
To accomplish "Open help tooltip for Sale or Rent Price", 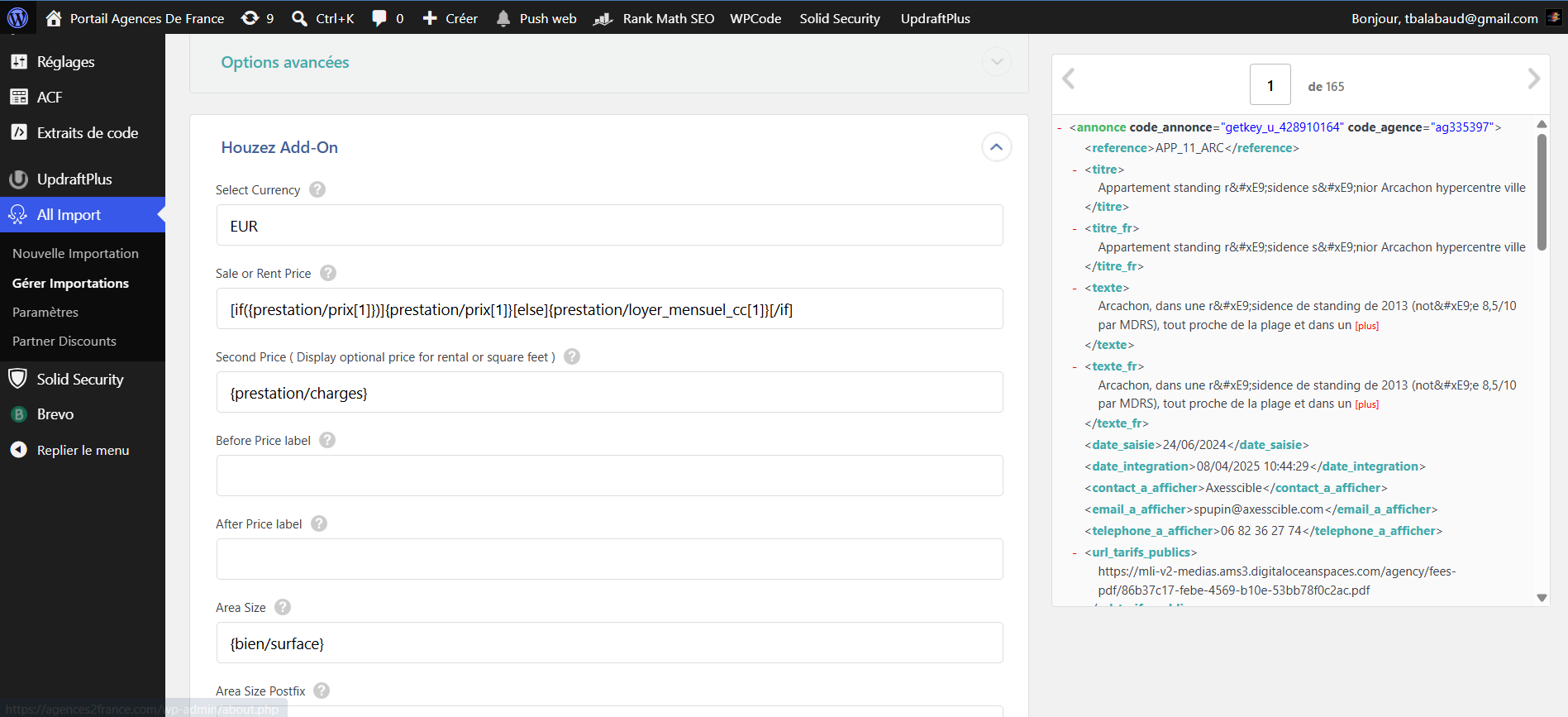I will 328,273.
